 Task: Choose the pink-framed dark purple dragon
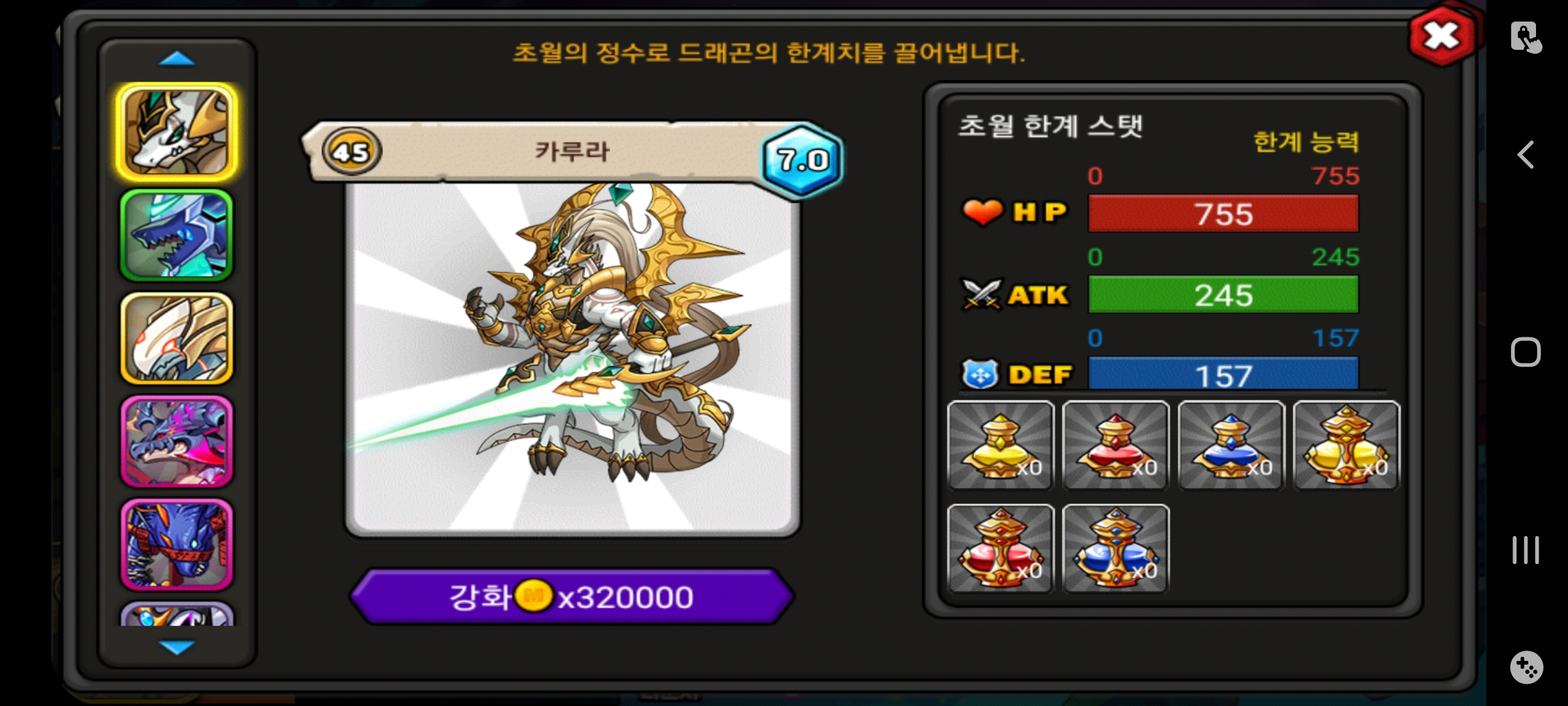[176, 441]
